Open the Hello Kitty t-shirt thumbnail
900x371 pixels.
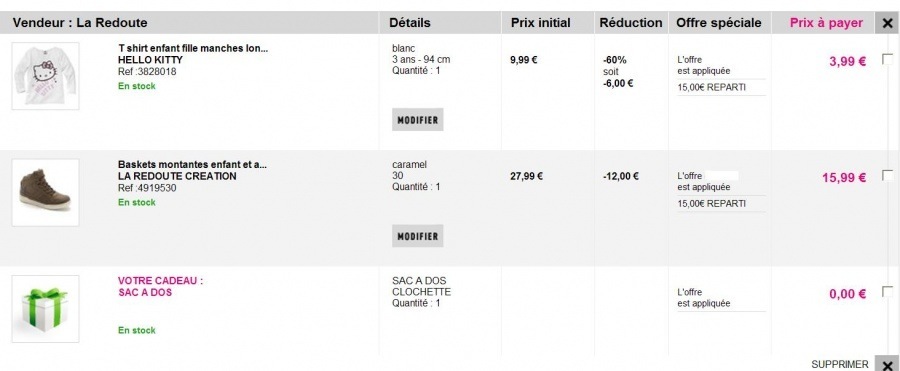click(x=45, y=76)
